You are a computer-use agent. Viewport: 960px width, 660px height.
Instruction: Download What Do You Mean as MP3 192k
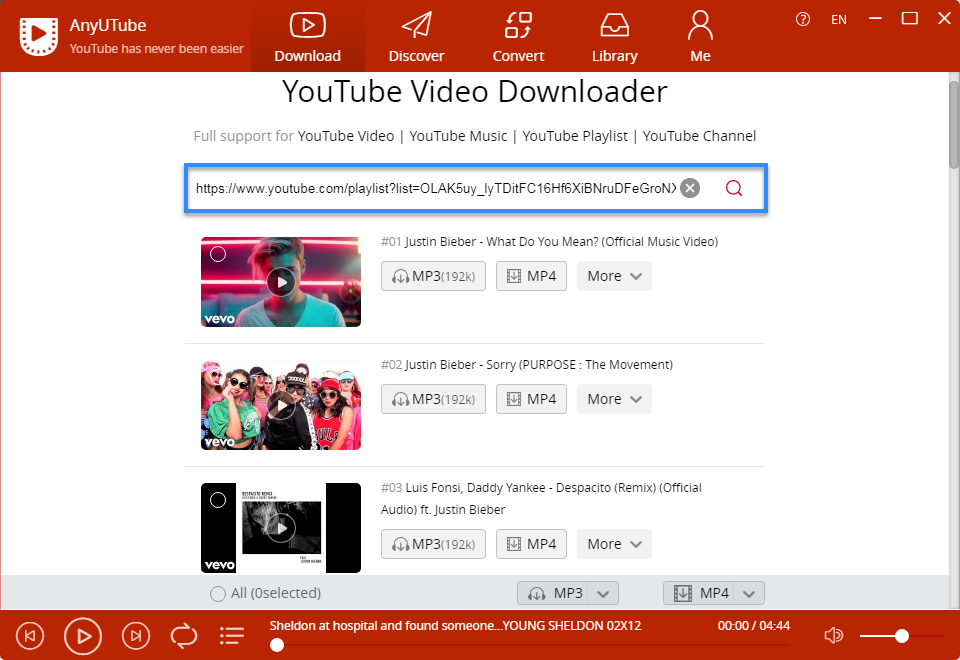pyautogui.click(x=433, y=276)
